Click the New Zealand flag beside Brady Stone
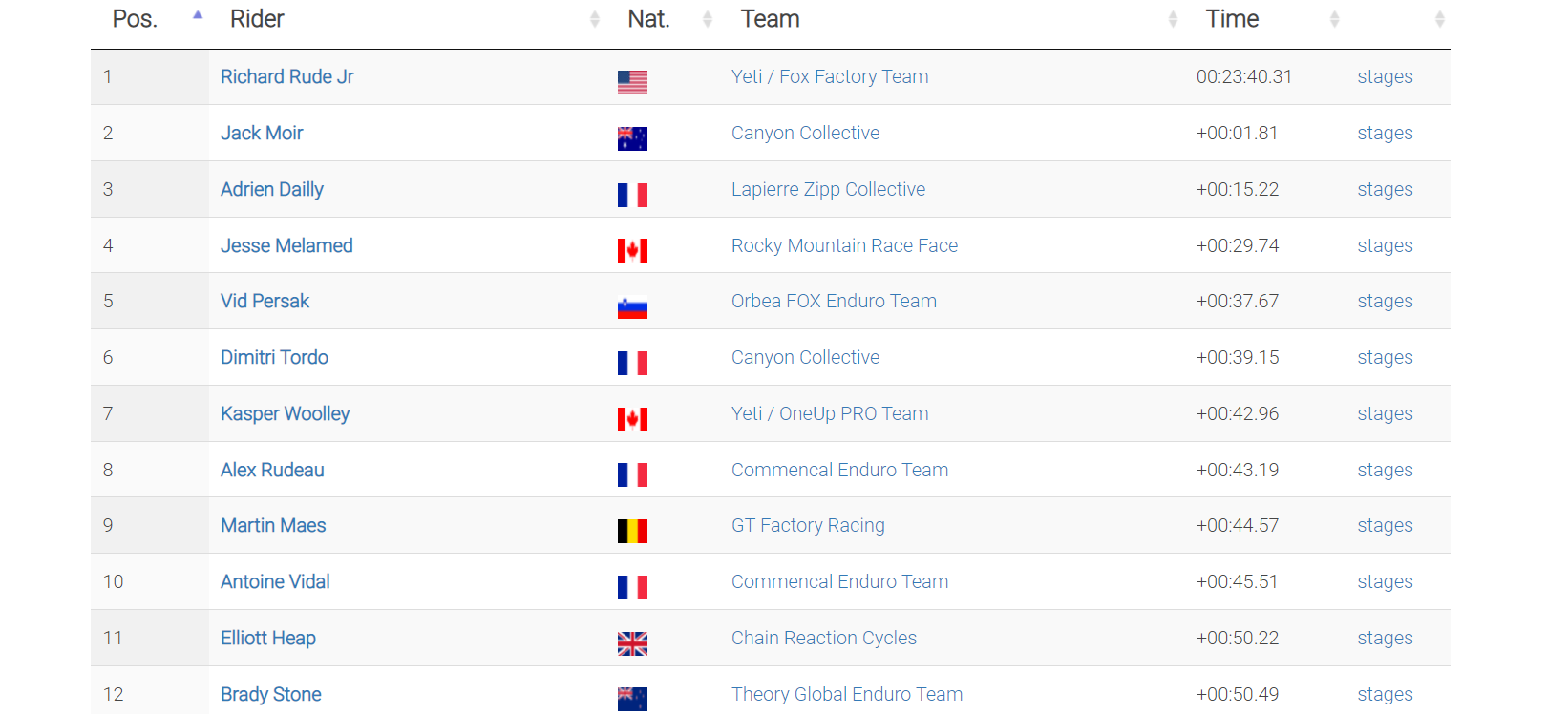1568x714 pixels. tap(632, 700)
